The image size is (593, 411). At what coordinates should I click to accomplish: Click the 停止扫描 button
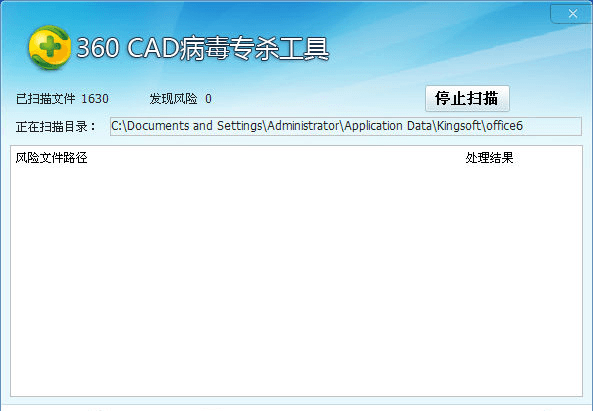click(x=467, y=98)
